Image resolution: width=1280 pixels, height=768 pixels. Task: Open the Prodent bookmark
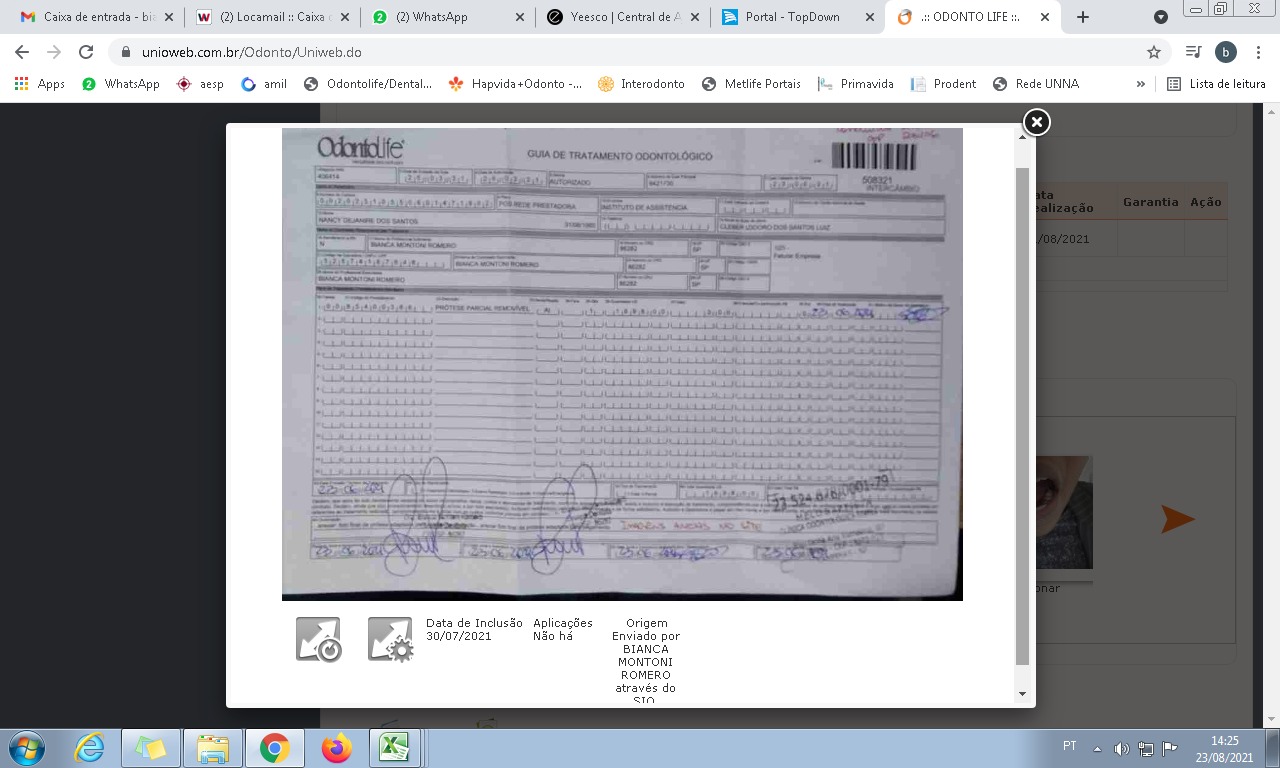click(943, 84)
